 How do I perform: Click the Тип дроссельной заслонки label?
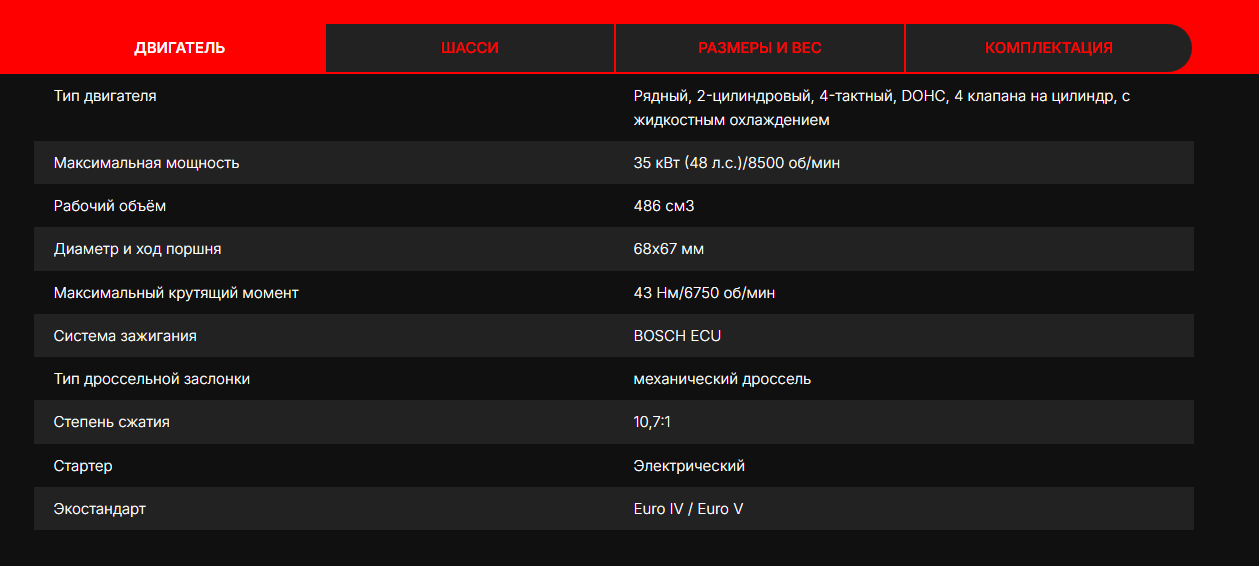point(152,379)
